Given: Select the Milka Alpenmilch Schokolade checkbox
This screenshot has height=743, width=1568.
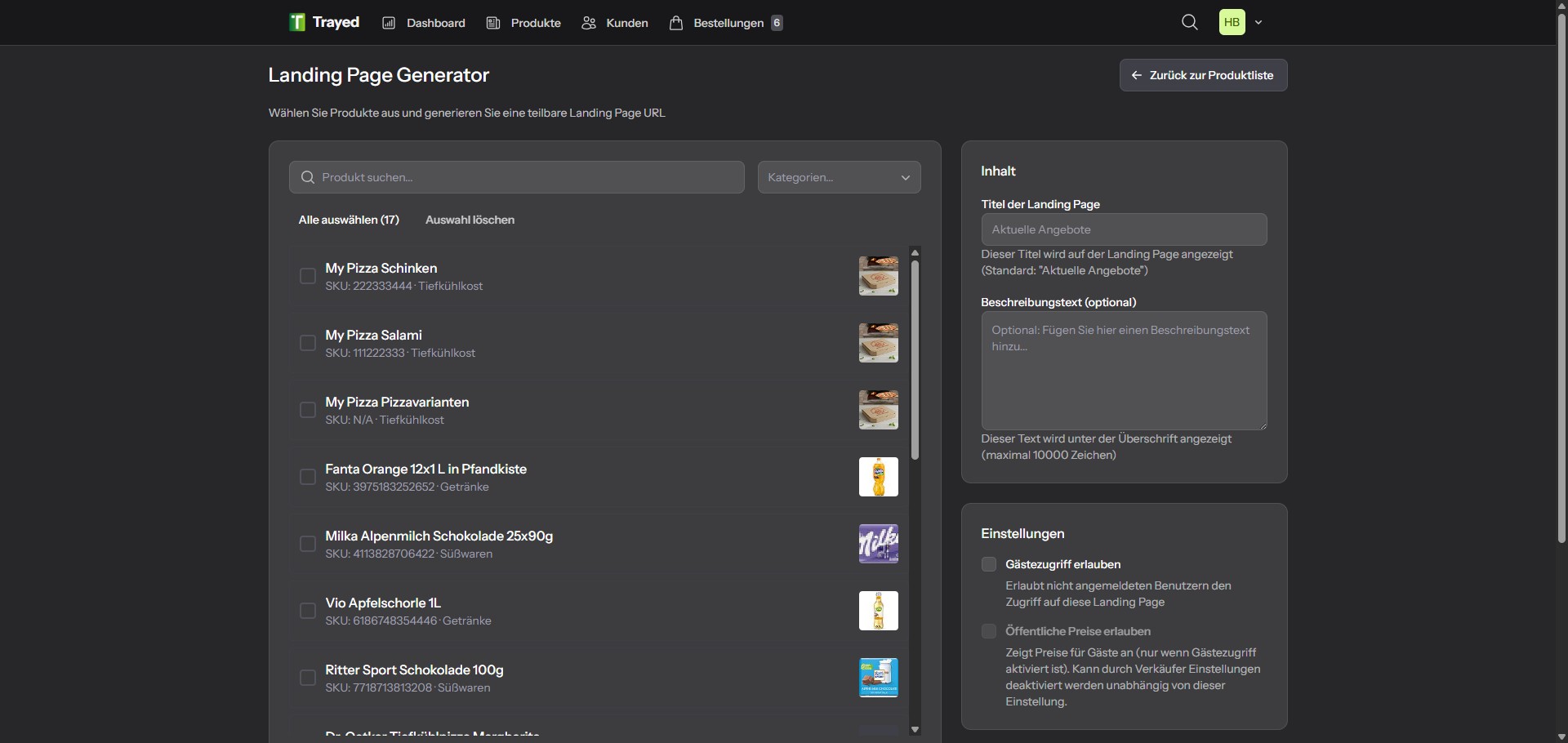Looking at the screenshot, I should point(307,544).
